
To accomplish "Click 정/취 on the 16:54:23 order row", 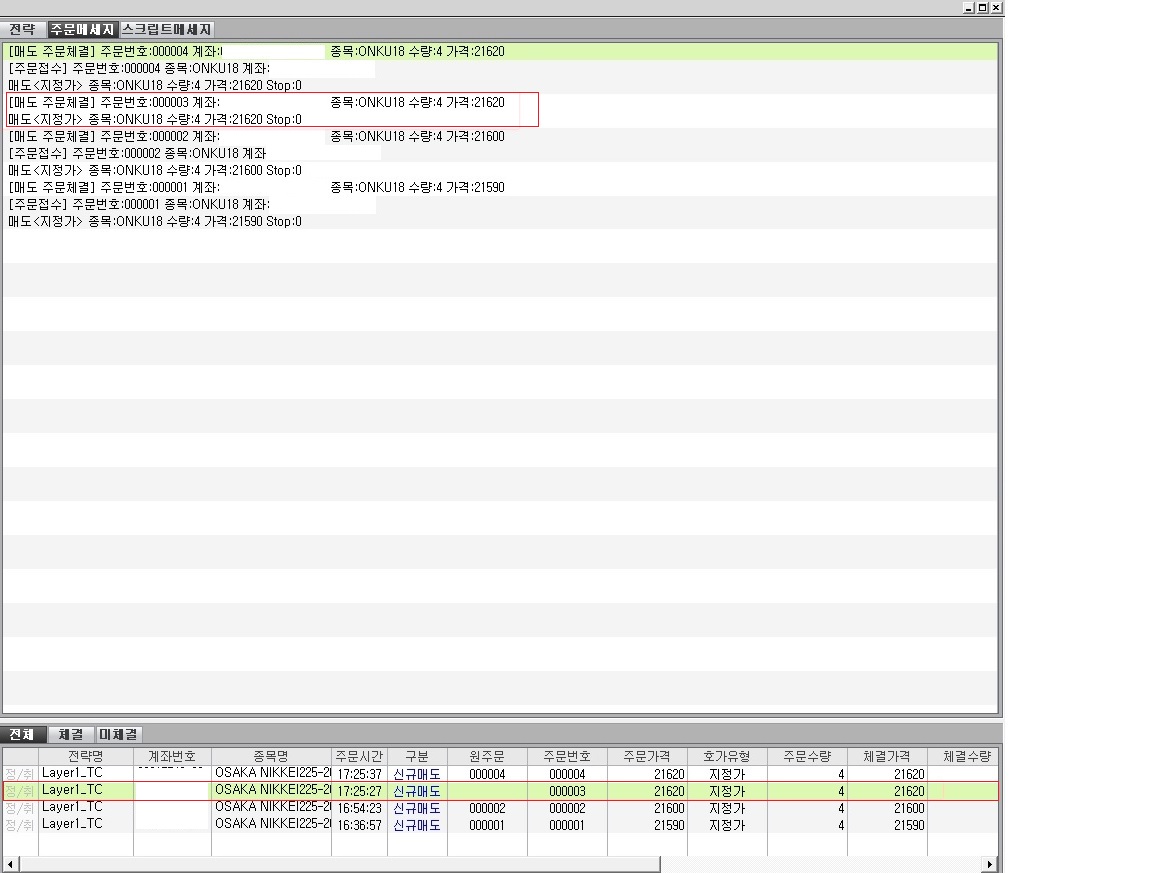I will (x=20, y=808).
